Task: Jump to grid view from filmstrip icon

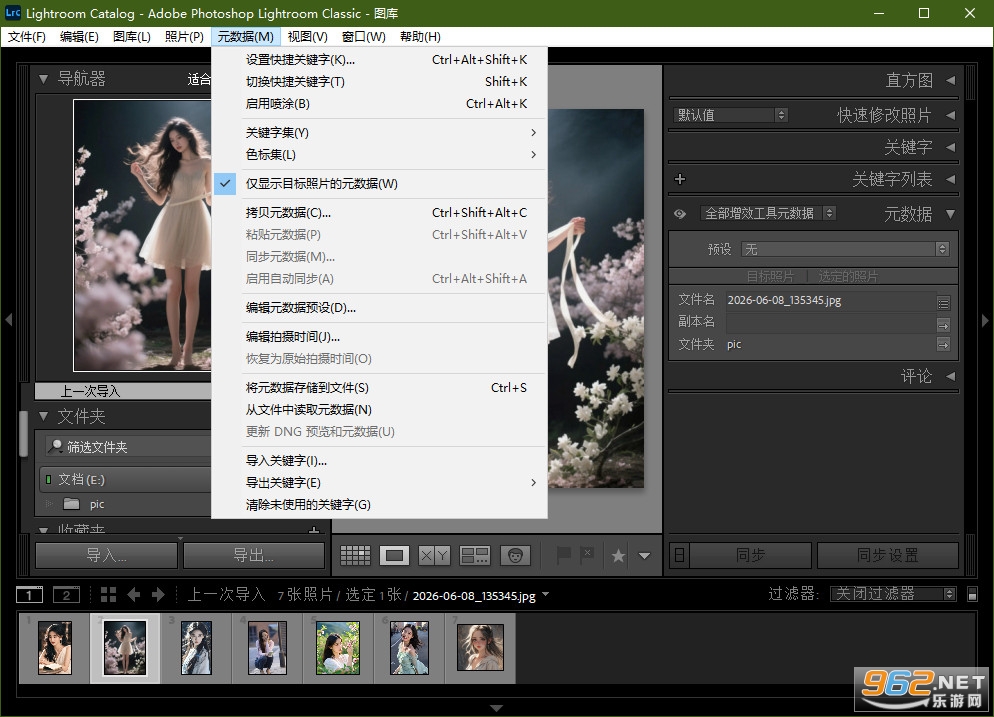Action: coord(108,595)
